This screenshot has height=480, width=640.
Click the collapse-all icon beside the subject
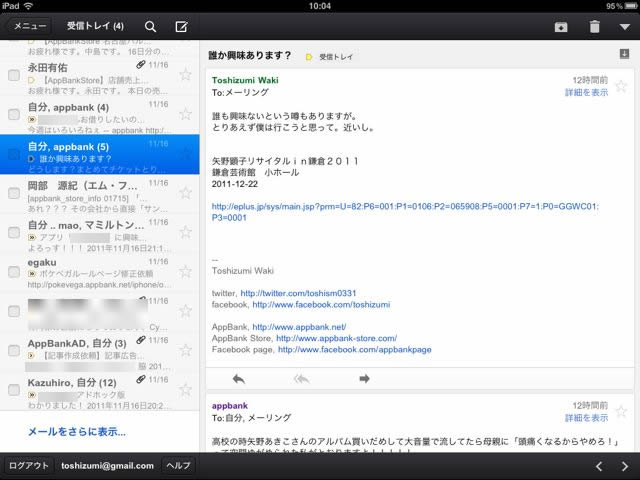point(624,53)
